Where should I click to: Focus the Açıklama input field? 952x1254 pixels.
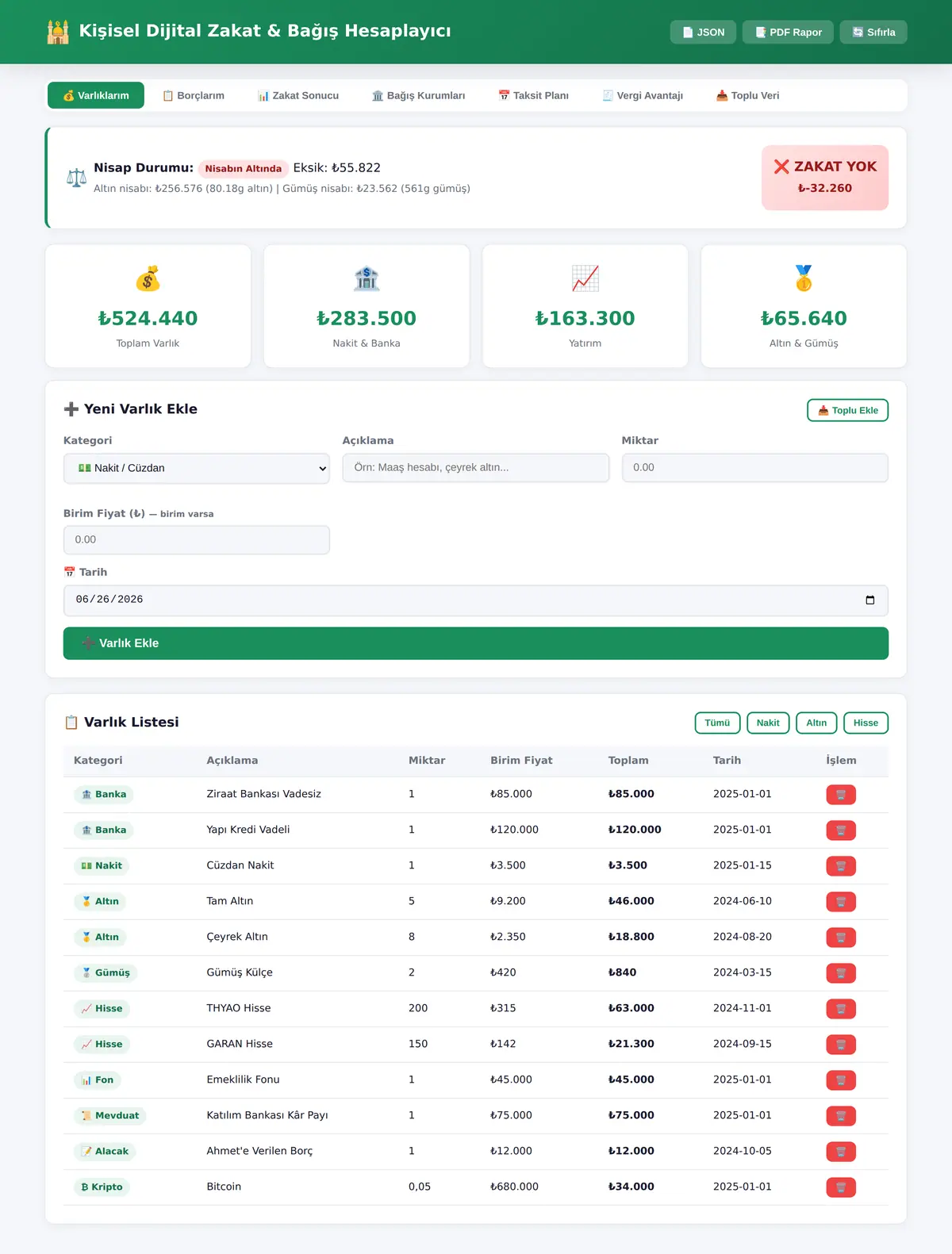point(476,468)
